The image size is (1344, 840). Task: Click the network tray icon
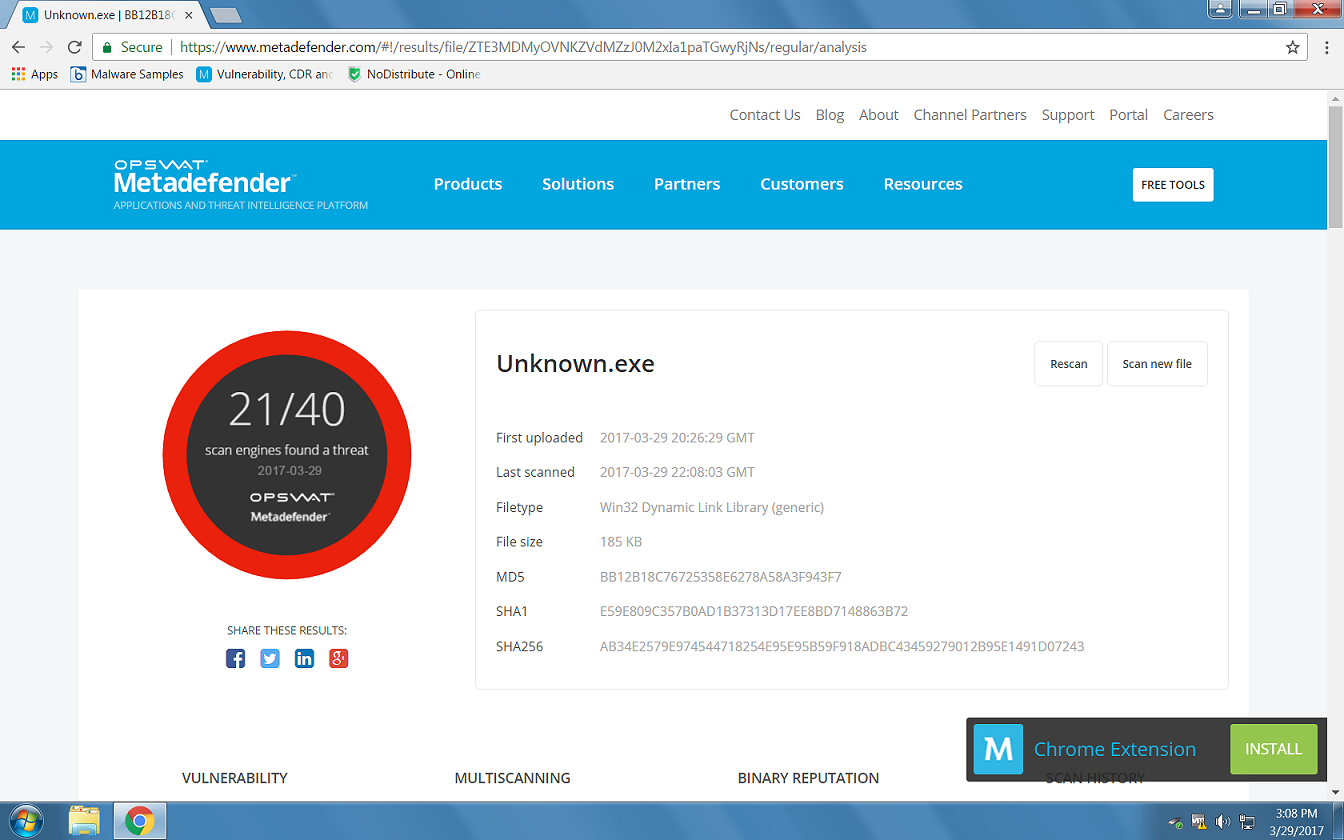[1247, 822]
